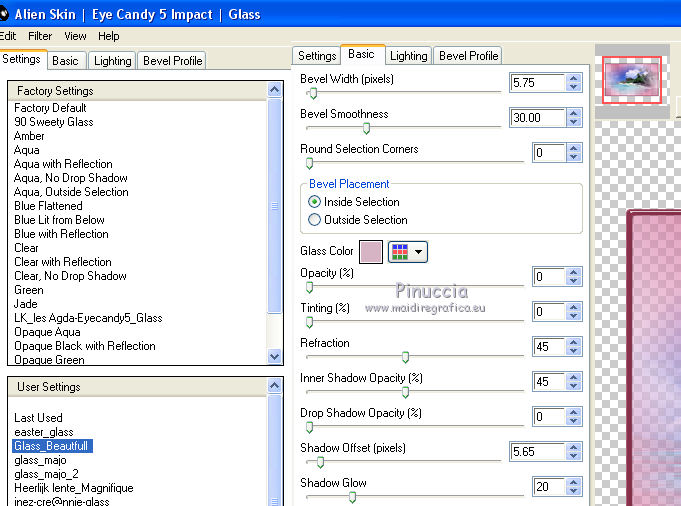Select the Jade preset
681x506 pixels.
pyautogui.click(x=26, y=304)
